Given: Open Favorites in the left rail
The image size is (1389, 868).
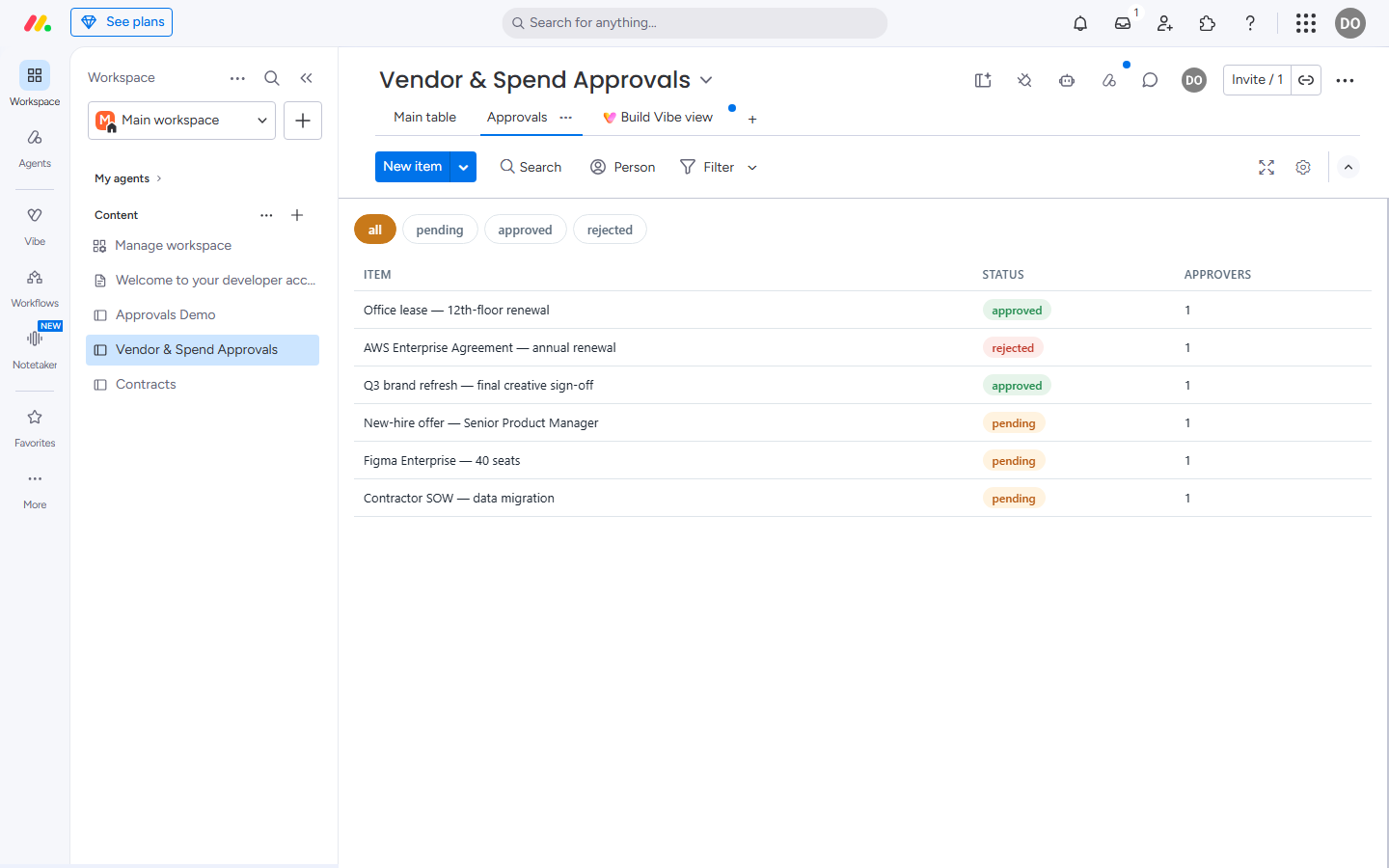Looking at the screenshot, I should pos(35,427).
